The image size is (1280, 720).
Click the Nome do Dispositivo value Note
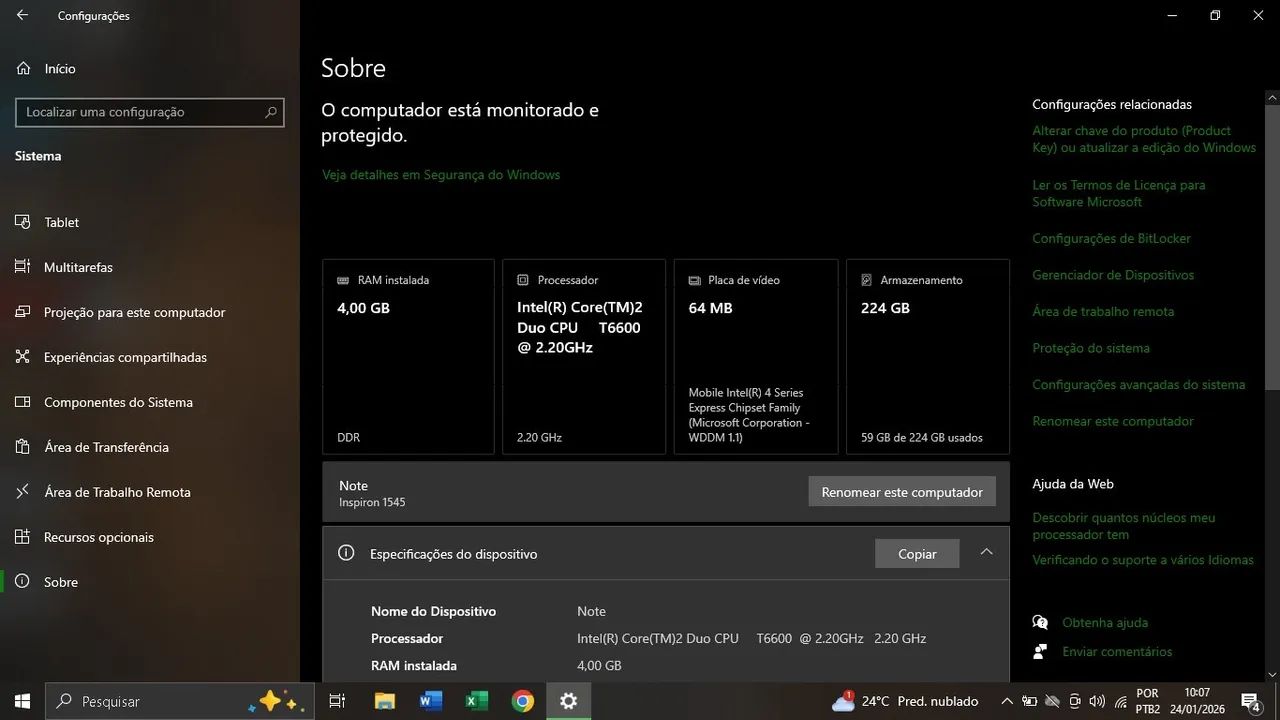coord(591,611)
